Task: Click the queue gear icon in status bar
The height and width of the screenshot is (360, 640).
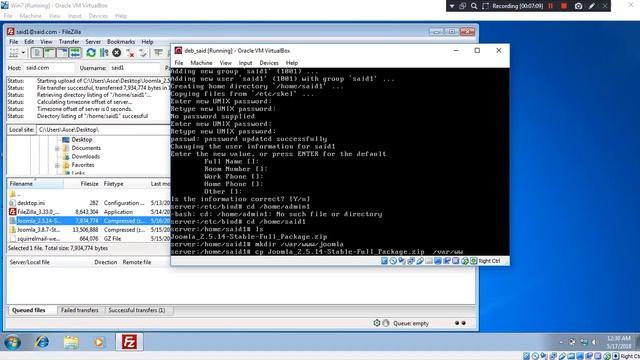Action: click(377, 323)
